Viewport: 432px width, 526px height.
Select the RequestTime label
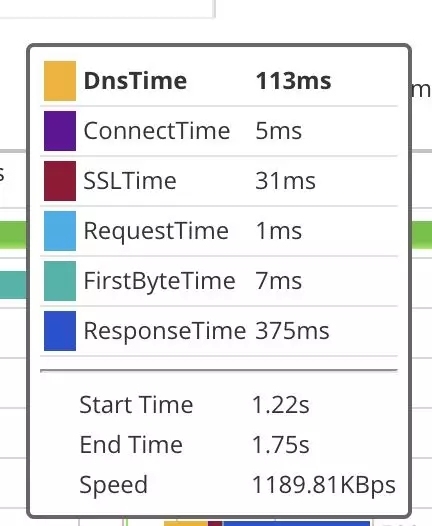coord(156,231)
